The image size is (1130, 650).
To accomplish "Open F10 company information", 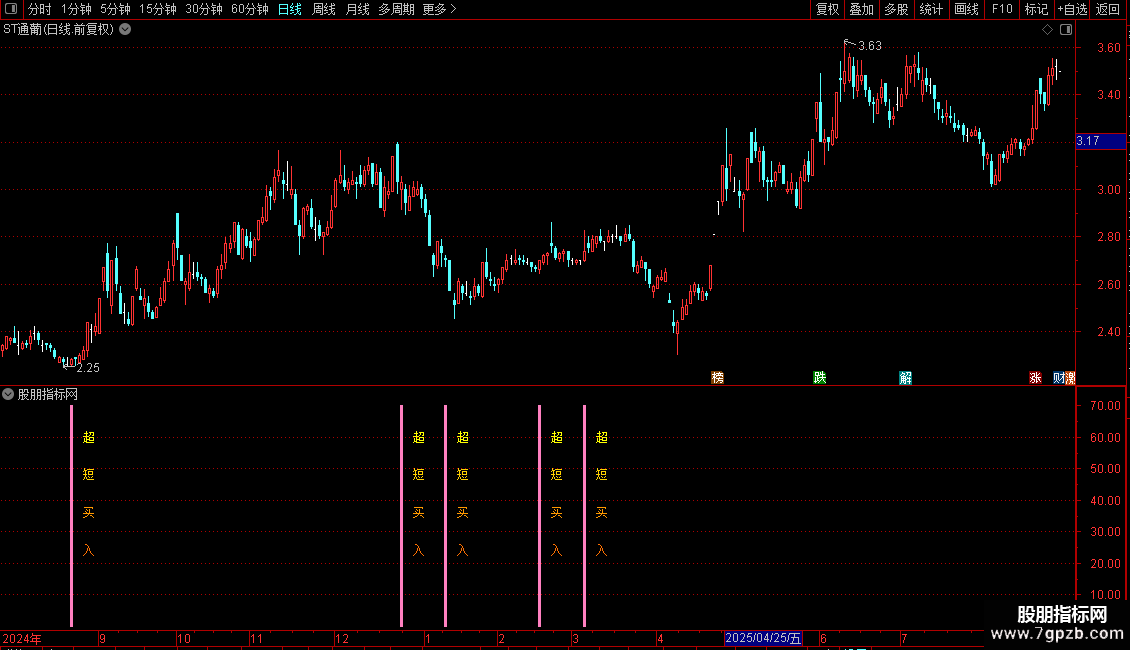I will [1002, 9].
